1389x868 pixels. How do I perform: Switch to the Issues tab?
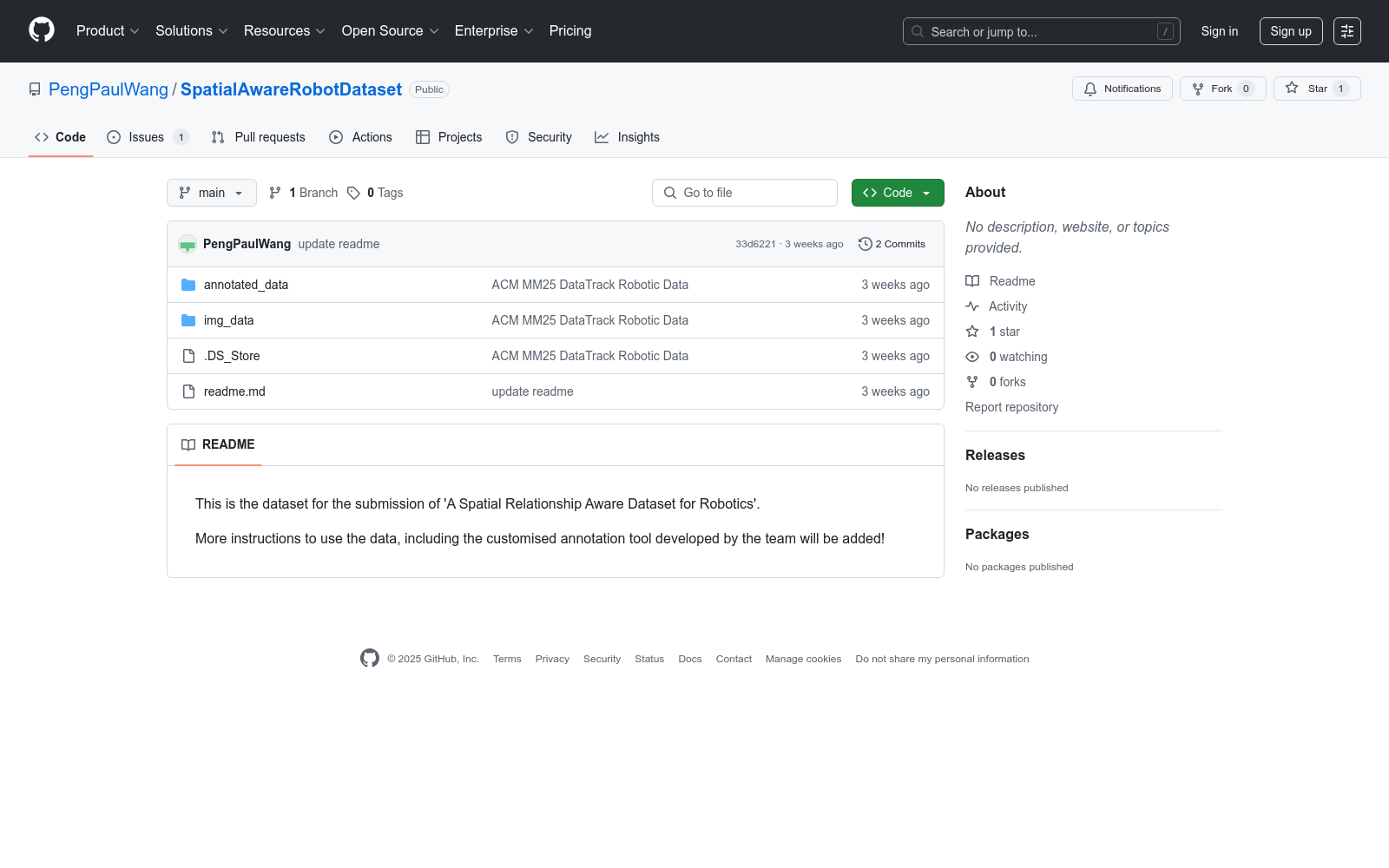(148, 137)
